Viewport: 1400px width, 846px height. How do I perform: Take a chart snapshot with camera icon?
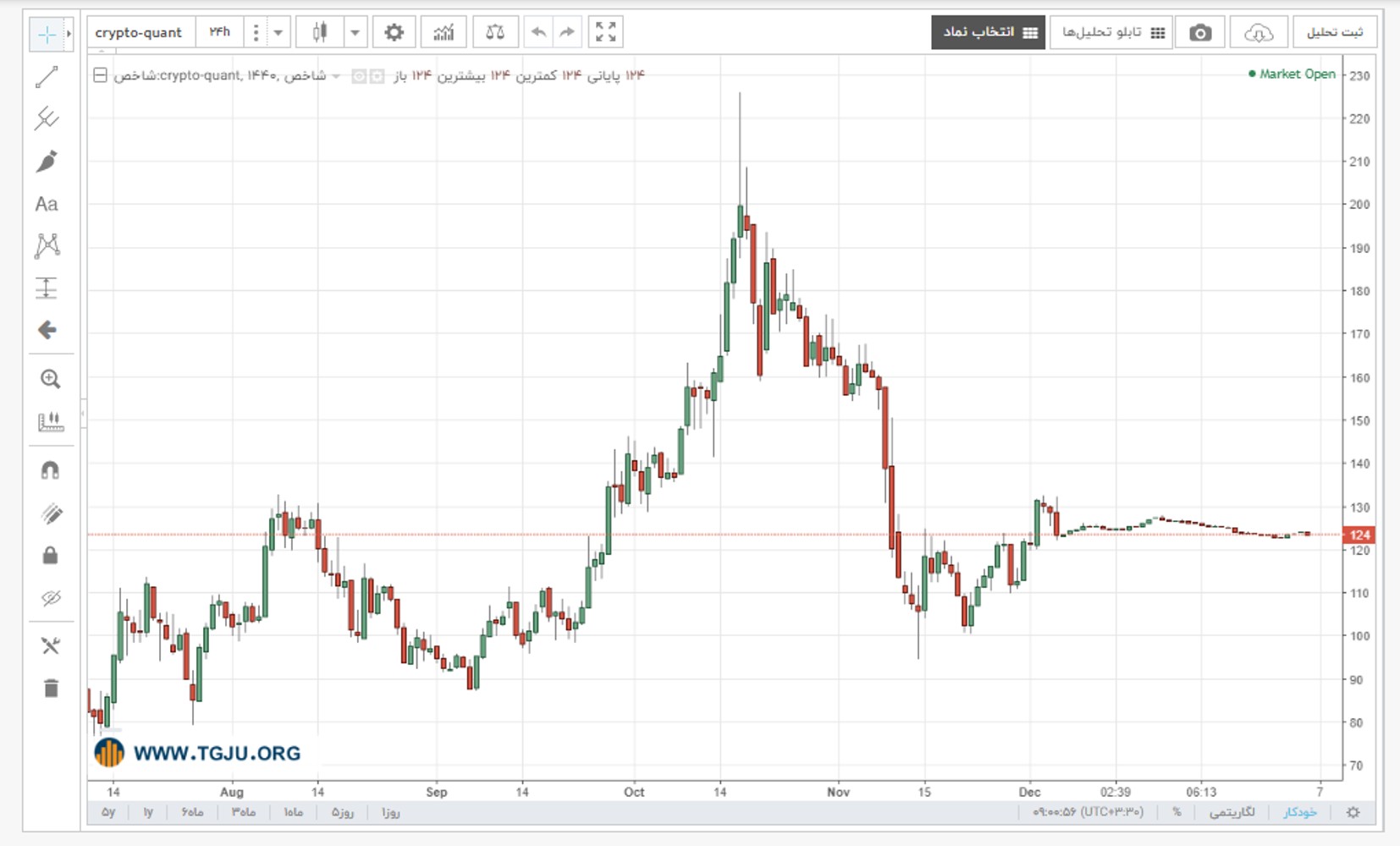coord(1200,32)
